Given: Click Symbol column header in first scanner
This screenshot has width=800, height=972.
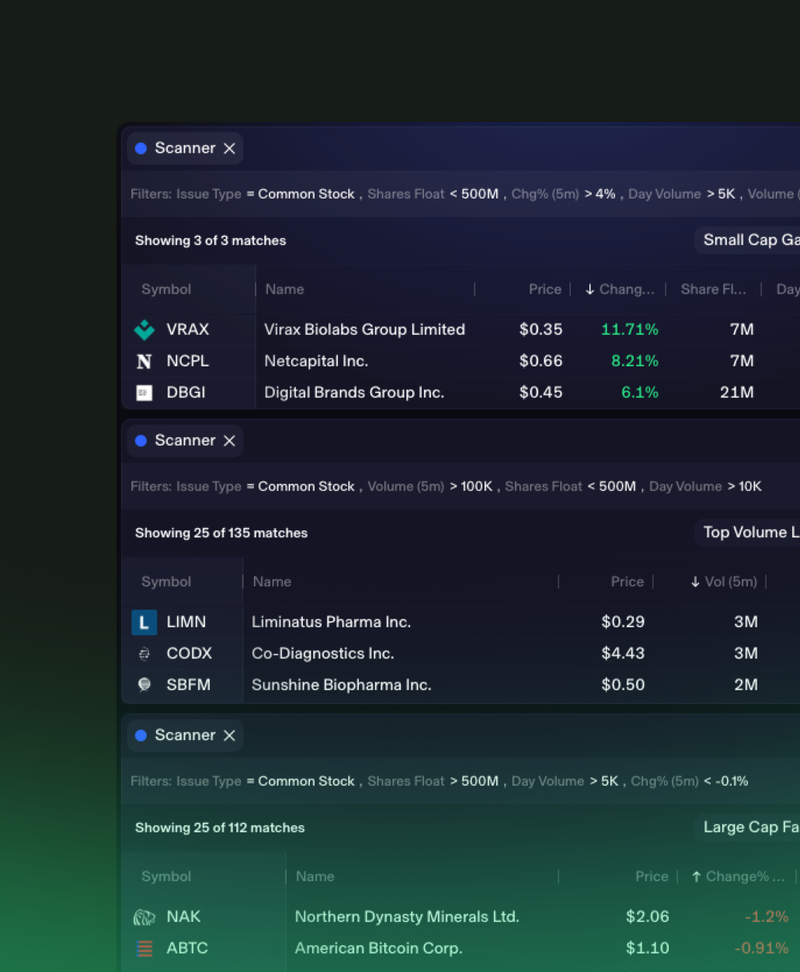Looking at the screenshot, I should (x=166, y=289).
